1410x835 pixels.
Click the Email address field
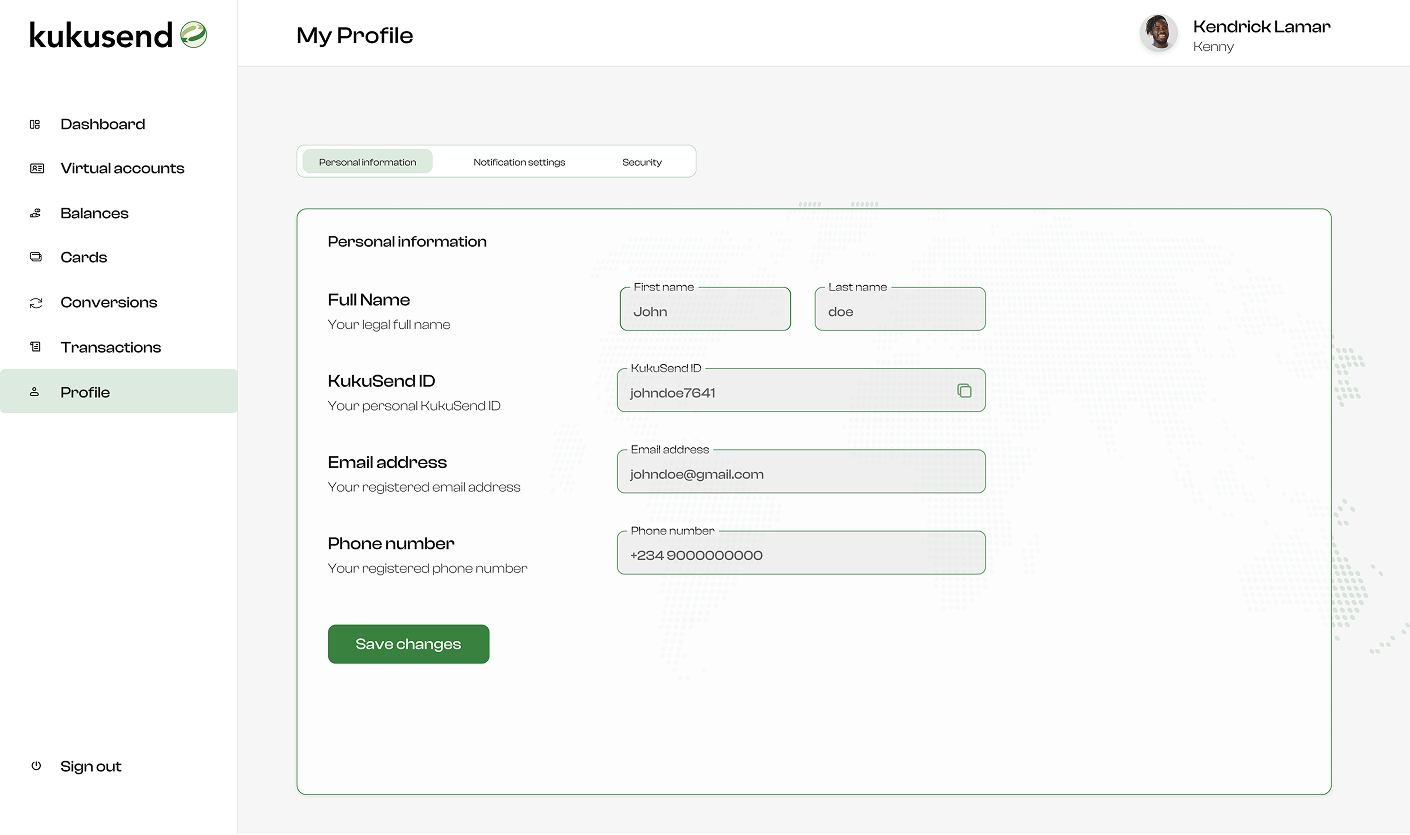pyautogui.click(x=800, y=472)
